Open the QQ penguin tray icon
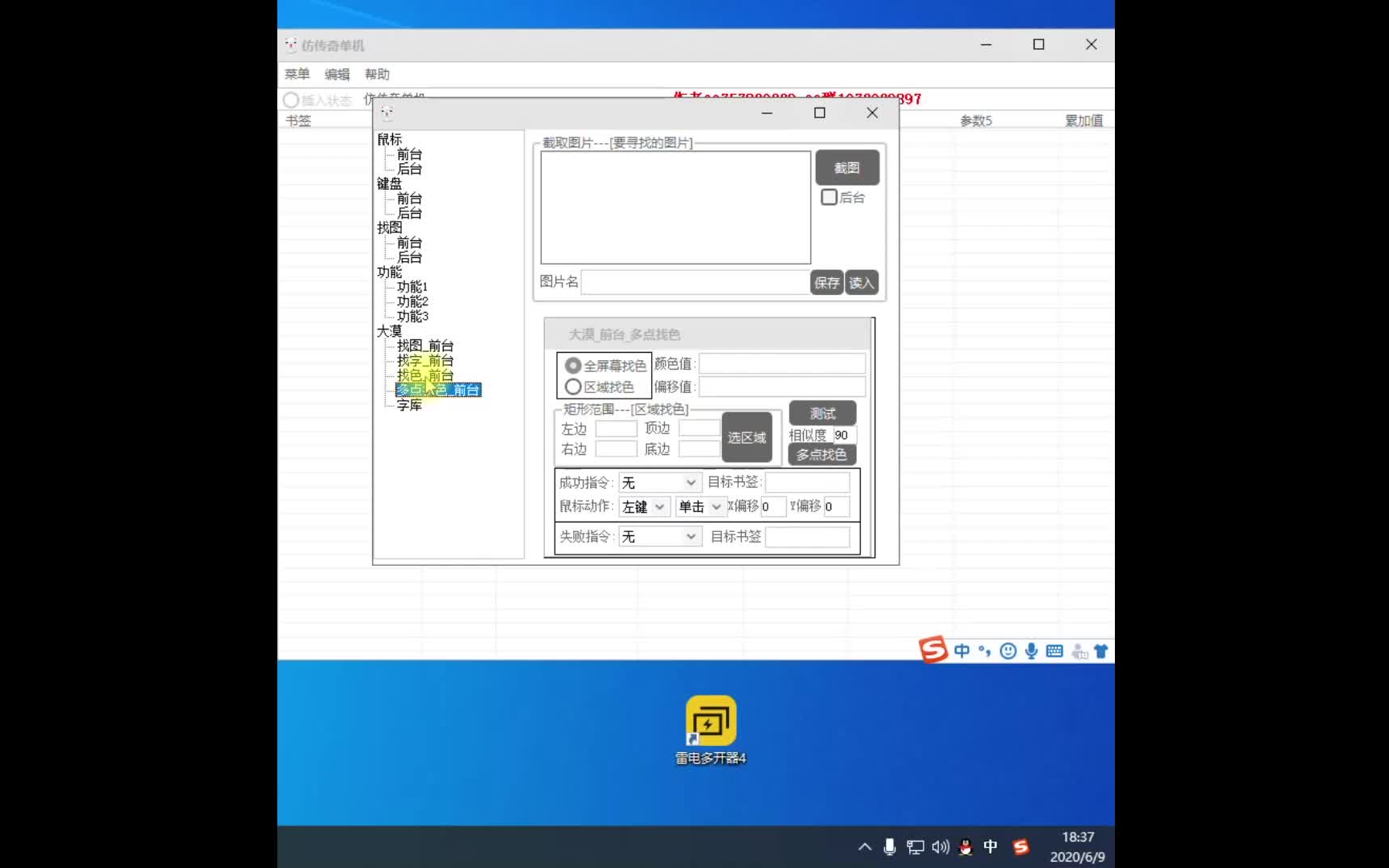This screenshot has height=868, width=1389. point(965,847)
